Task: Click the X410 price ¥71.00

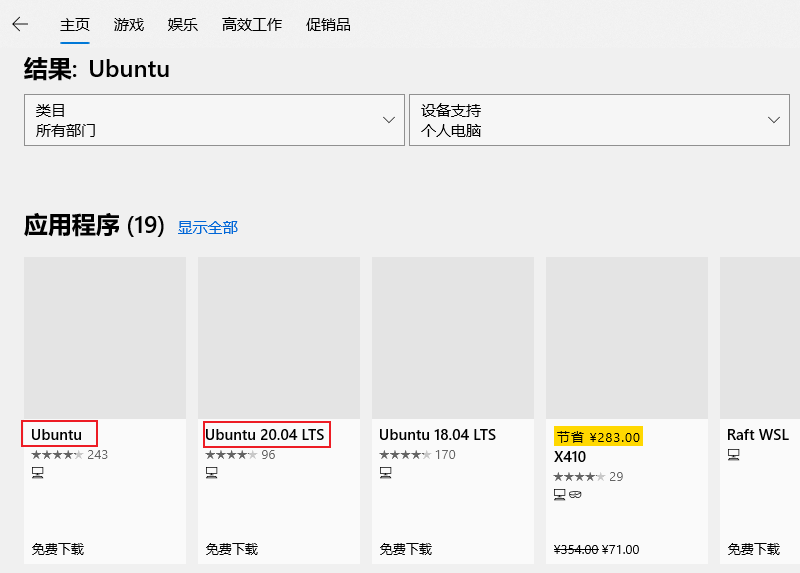Action: tap(620, 550)
